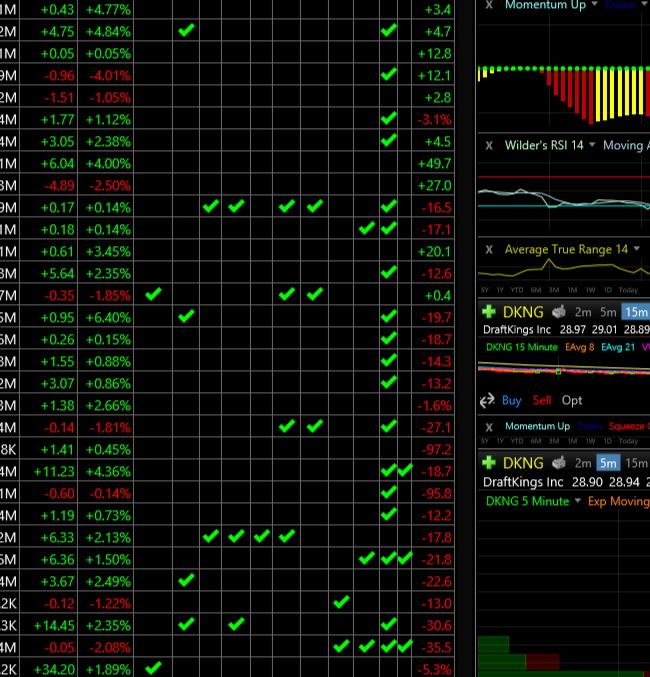The height and width of the screenshot is (677, 650).
Task: Close the Average True Range 14 panel
Action: point(489,249)
